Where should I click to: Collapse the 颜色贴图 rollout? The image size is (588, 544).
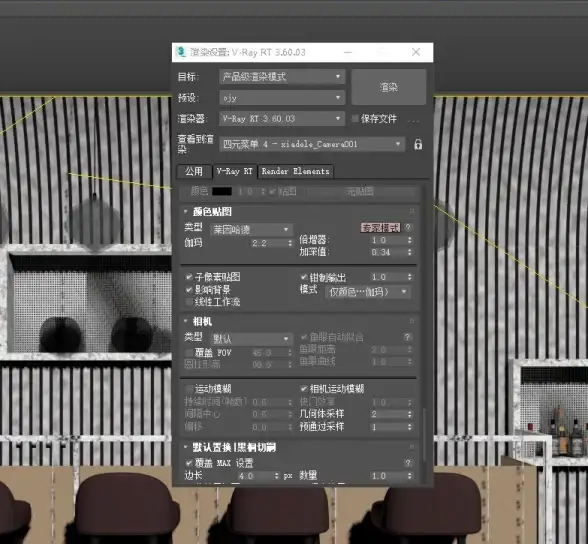click(186, 211)
